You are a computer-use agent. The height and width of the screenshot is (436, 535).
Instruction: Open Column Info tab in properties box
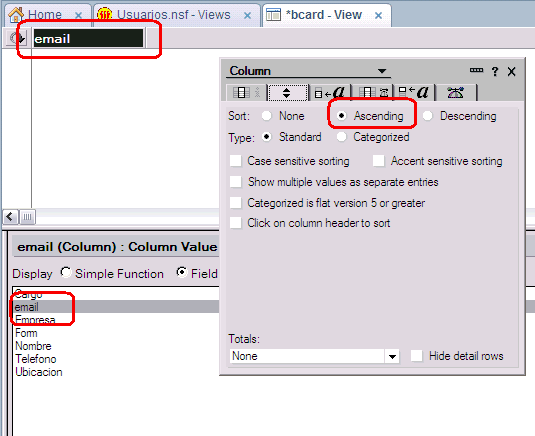[x=246, y=92]
